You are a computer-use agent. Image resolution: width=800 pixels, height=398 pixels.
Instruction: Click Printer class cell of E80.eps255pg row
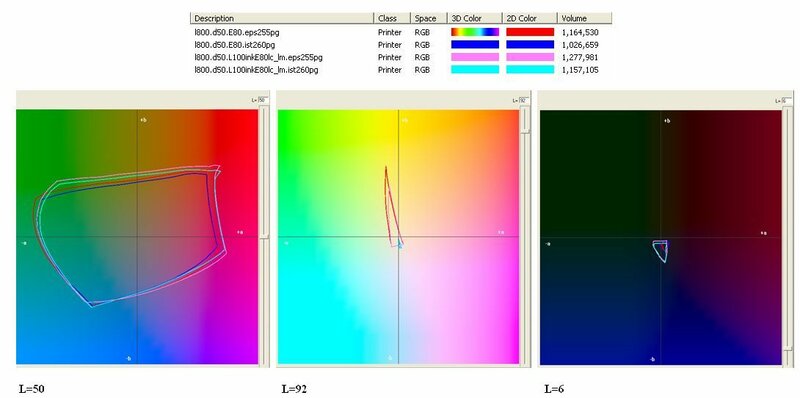pos(389,32)
